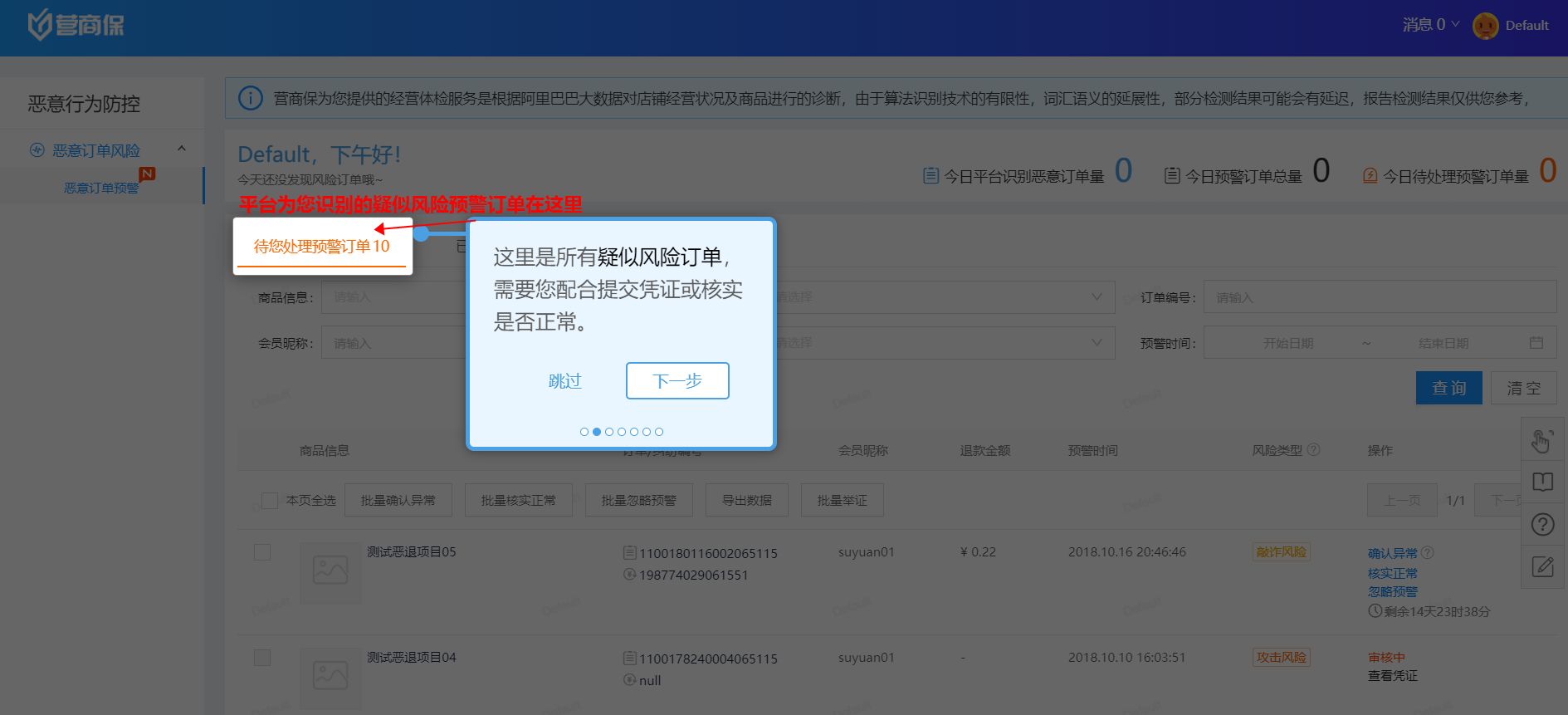Select the 待您处理预警订单 10 tab
1568x715 pixels.
(322, 247)
